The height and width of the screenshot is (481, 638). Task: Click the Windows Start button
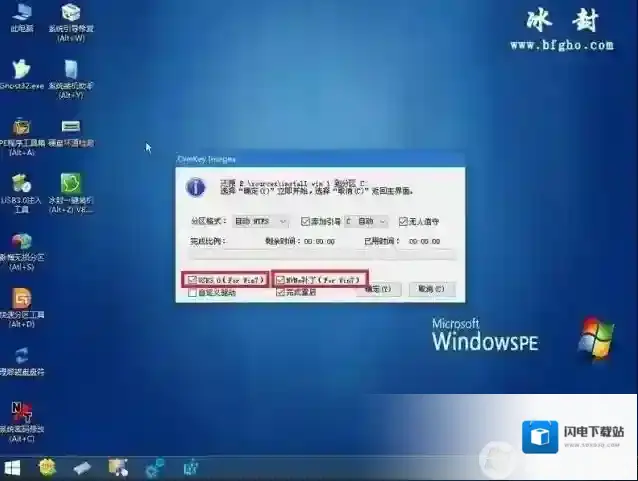[x=14, y=467]
